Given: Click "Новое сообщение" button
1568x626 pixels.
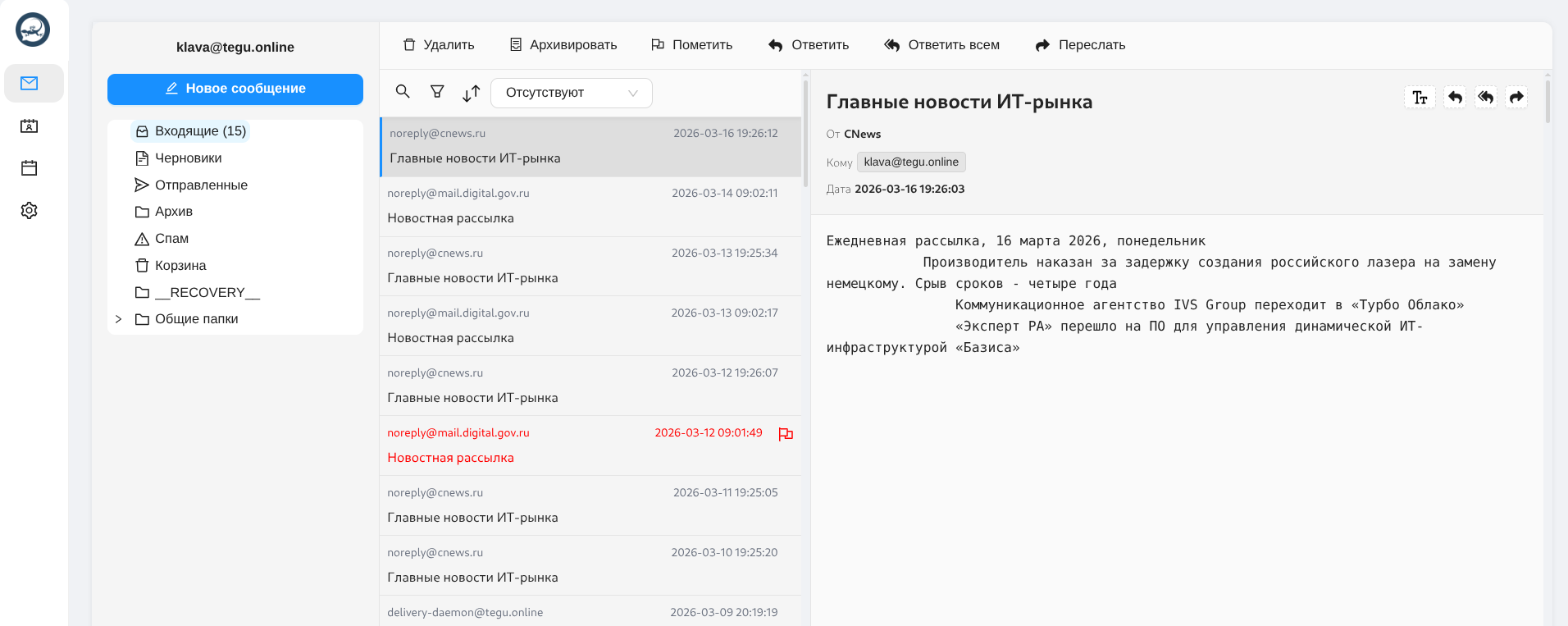Looking at the screenshot, I should (235, 89).
